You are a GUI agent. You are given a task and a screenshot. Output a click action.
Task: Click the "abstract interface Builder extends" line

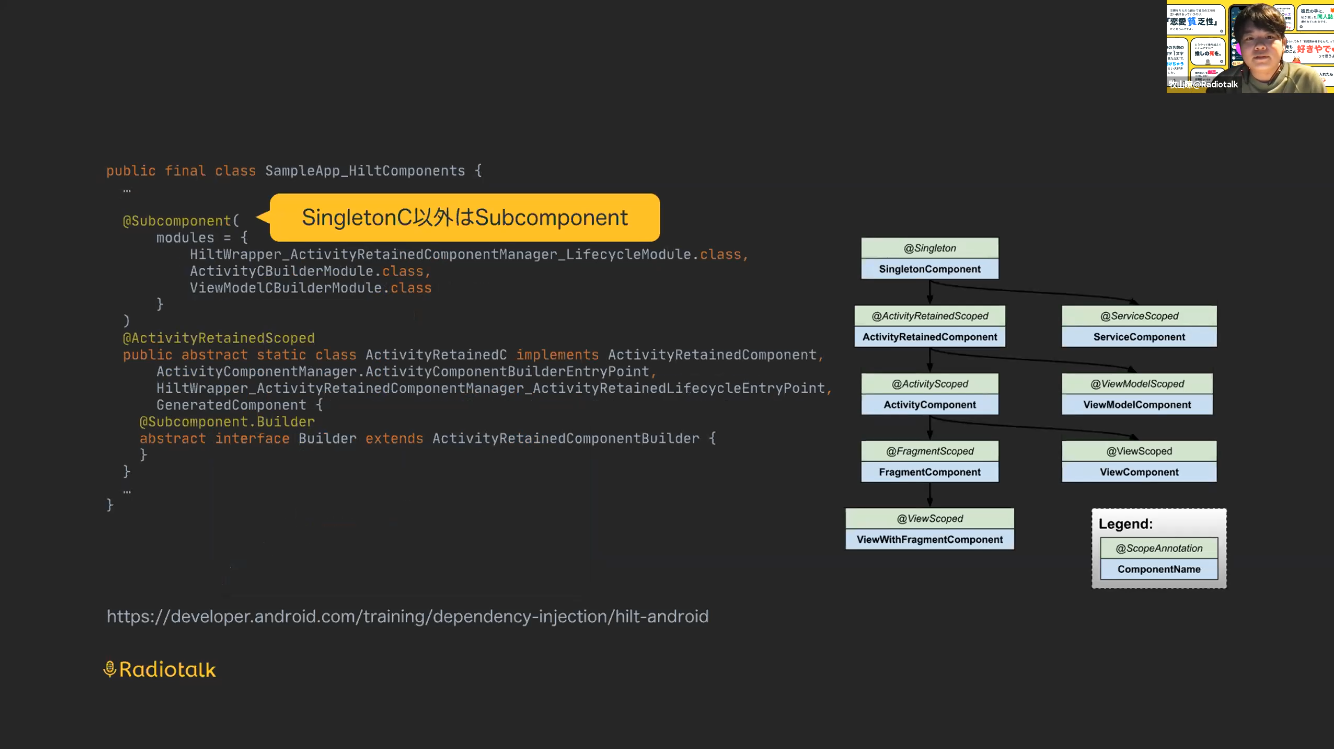click(x=428, y=438)
